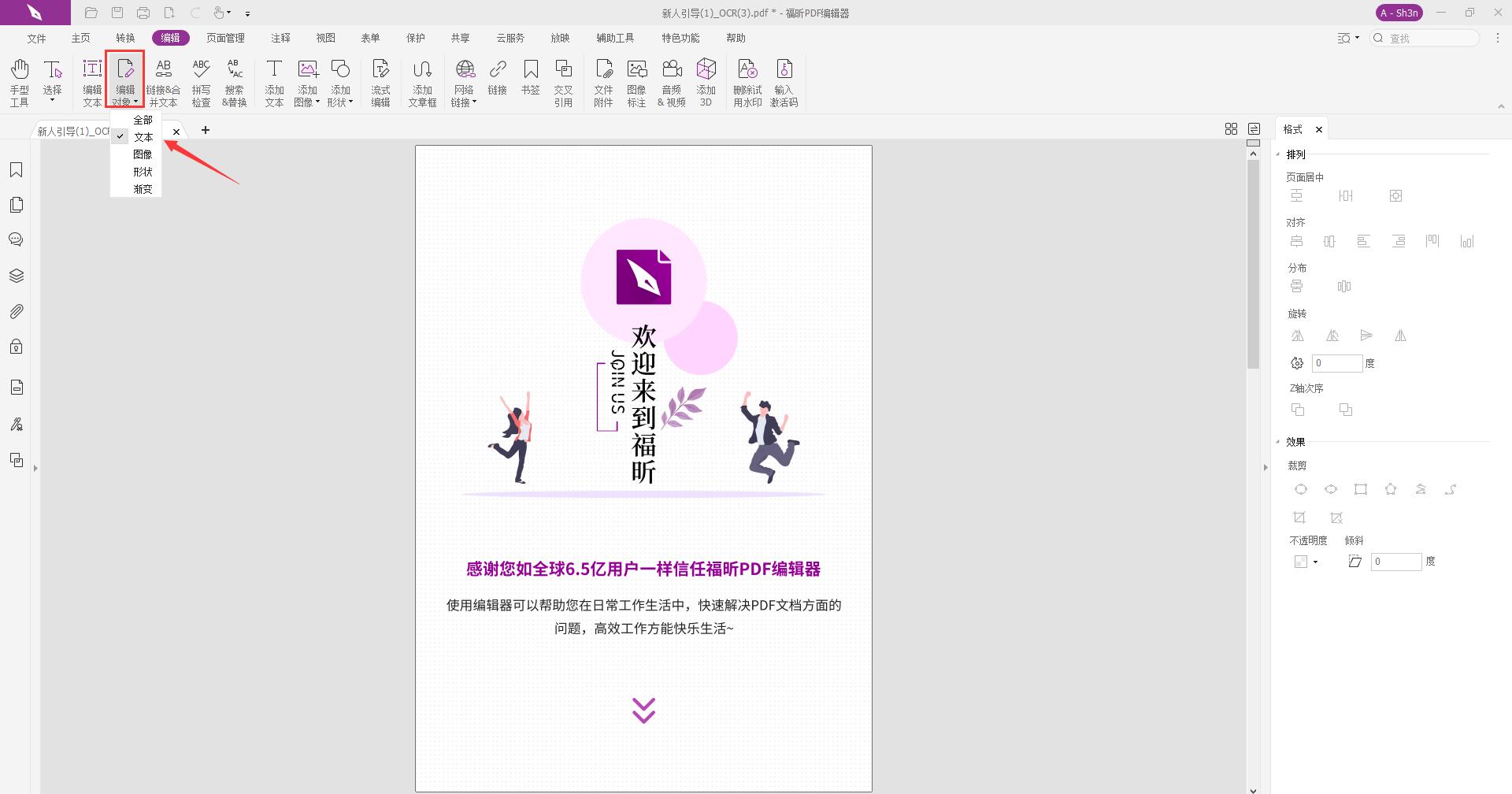This screenshot has width=1512, height=794.
Task: Open the 拼写检查 spell check tool
Action: 202,81
